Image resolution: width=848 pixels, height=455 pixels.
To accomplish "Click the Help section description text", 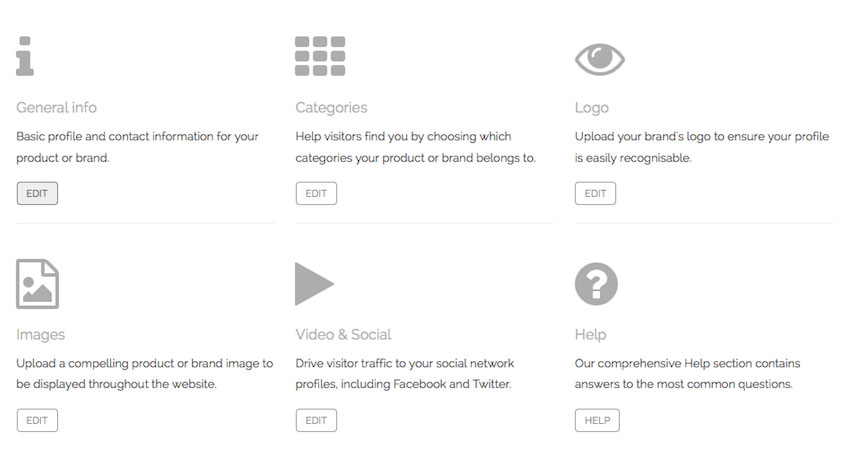I will pos(687,373).
